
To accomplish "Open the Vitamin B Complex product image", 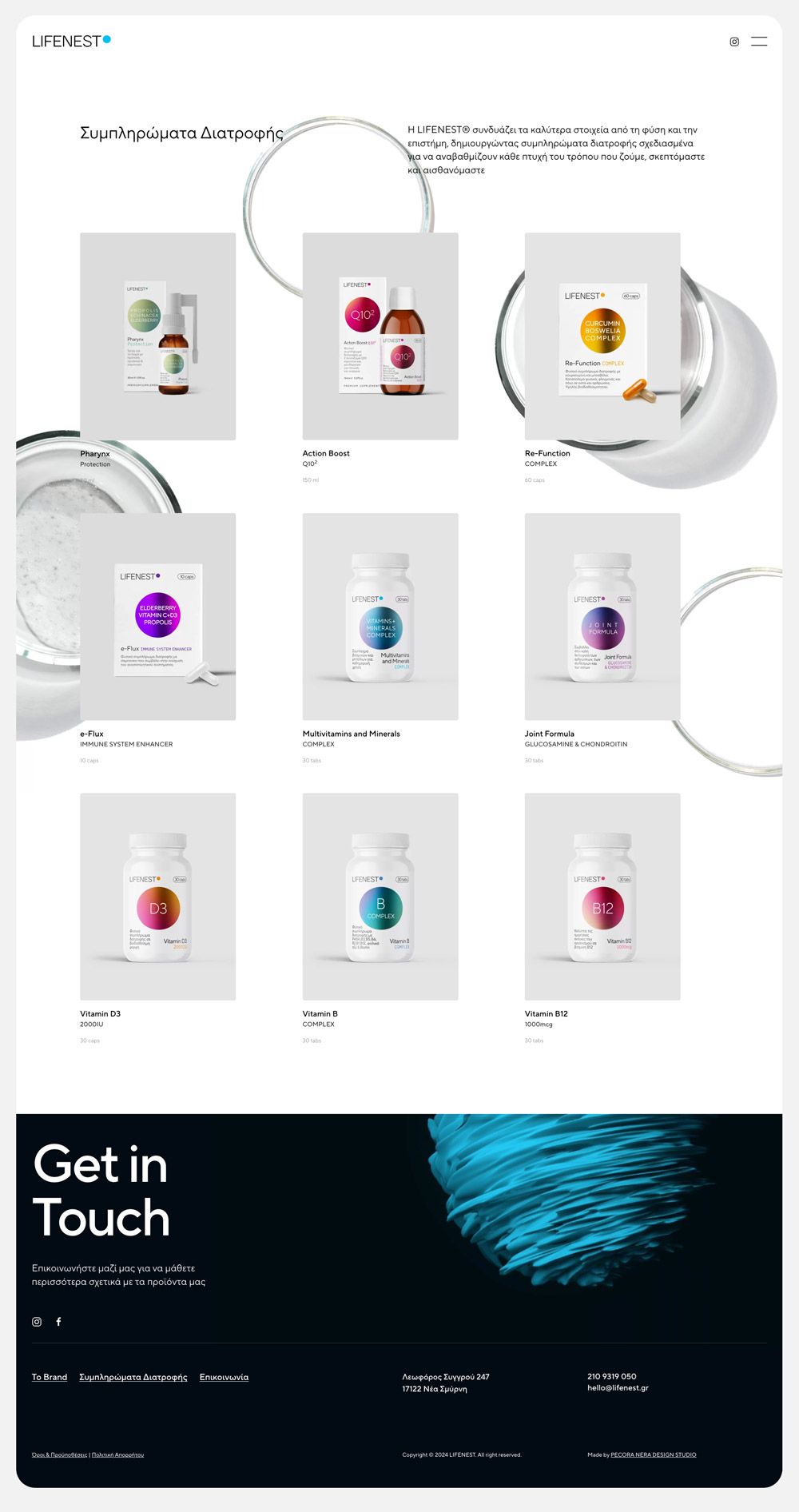I will 380,897.
